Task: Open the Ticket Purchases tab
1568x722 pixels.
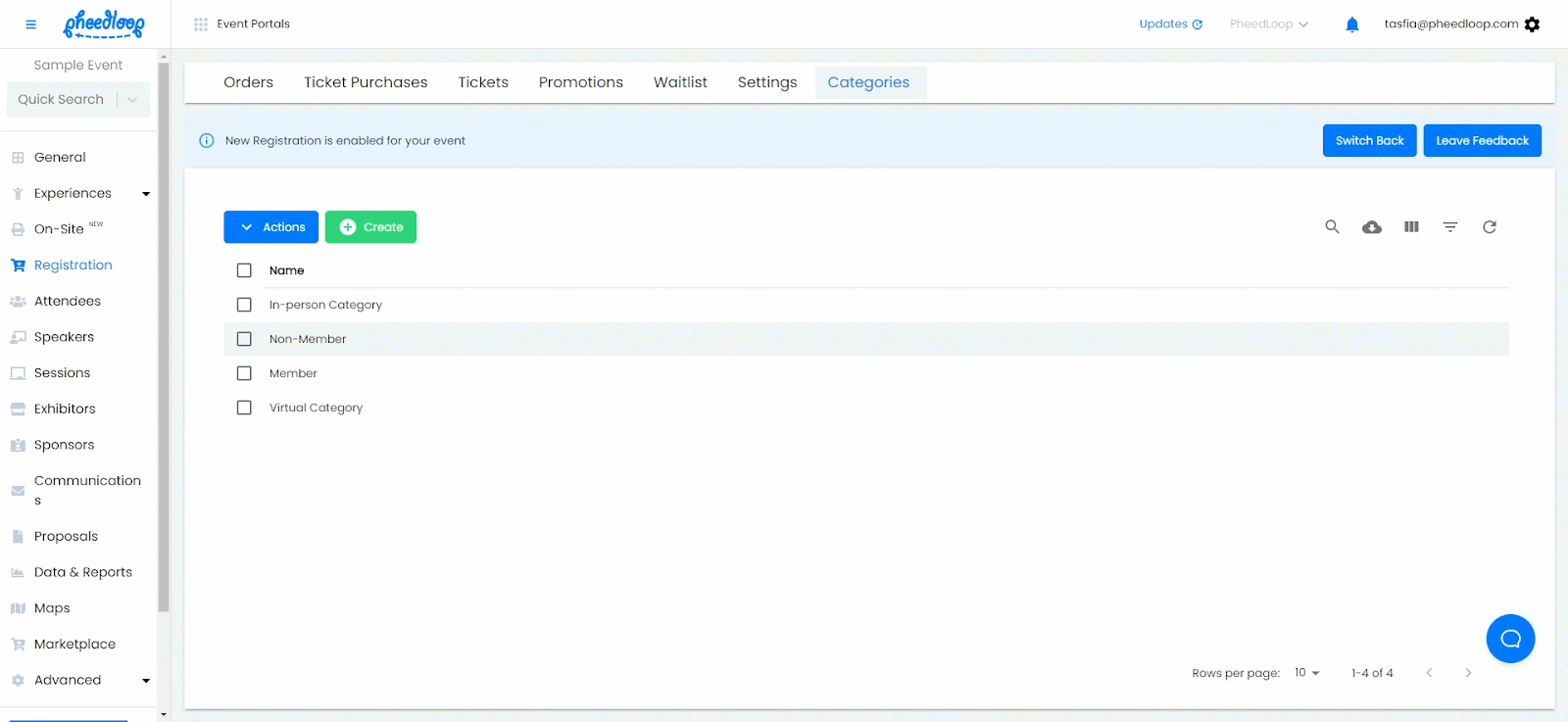Action: point(366,82)
